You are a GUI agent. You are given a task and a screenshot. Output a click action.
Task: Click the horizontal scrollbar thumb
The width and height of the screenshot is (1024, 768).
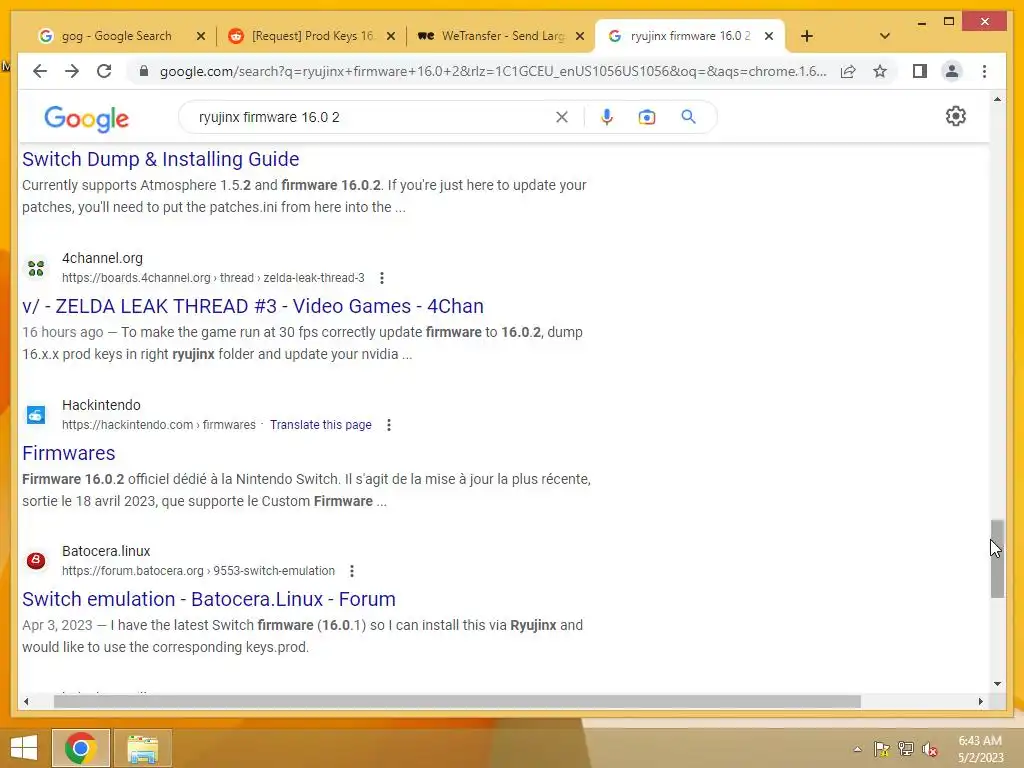coord(457,701)
